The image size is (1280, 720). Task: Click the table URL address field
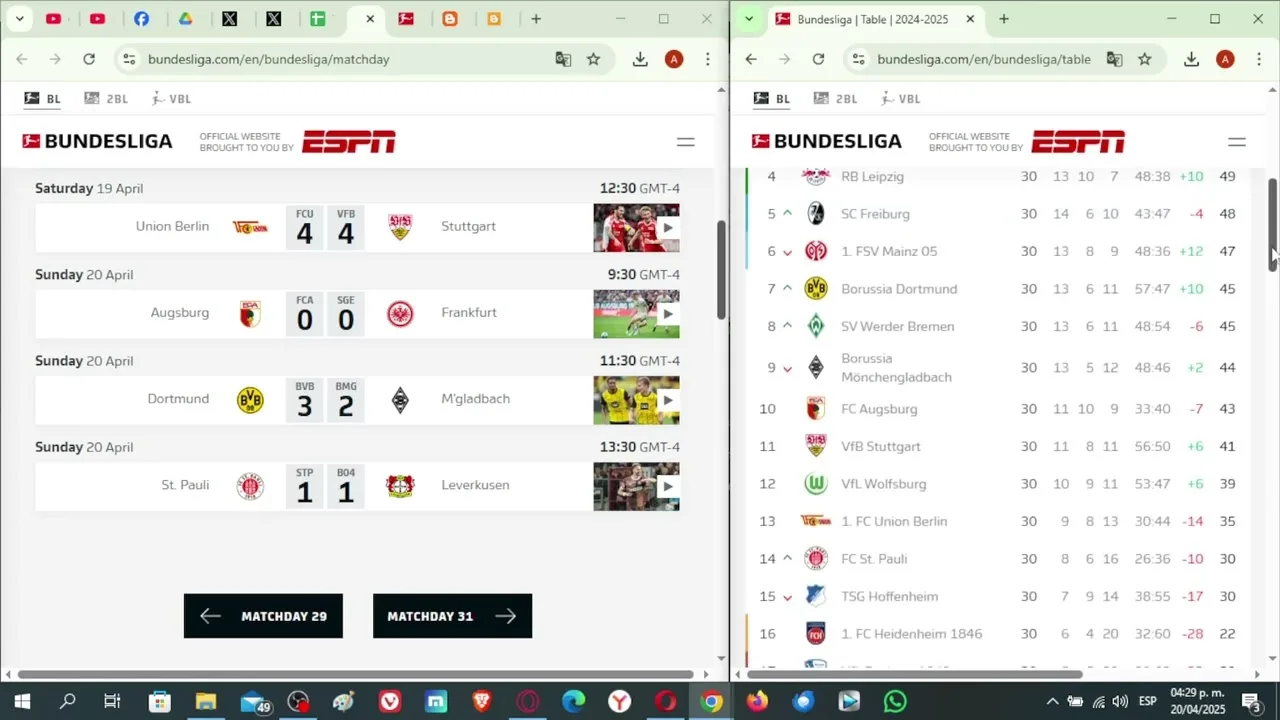[x=984, y=59]
